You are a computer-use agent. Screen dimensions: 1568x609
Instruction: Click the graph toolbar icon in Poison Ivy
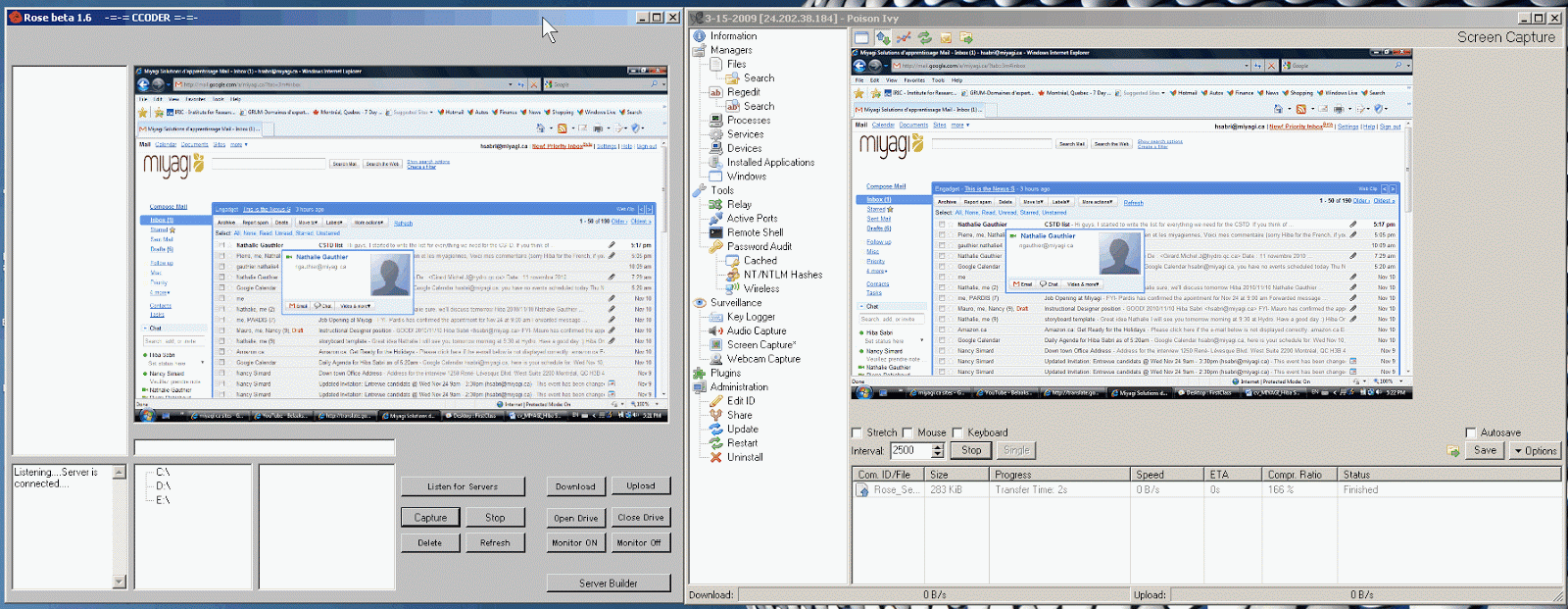904,38
